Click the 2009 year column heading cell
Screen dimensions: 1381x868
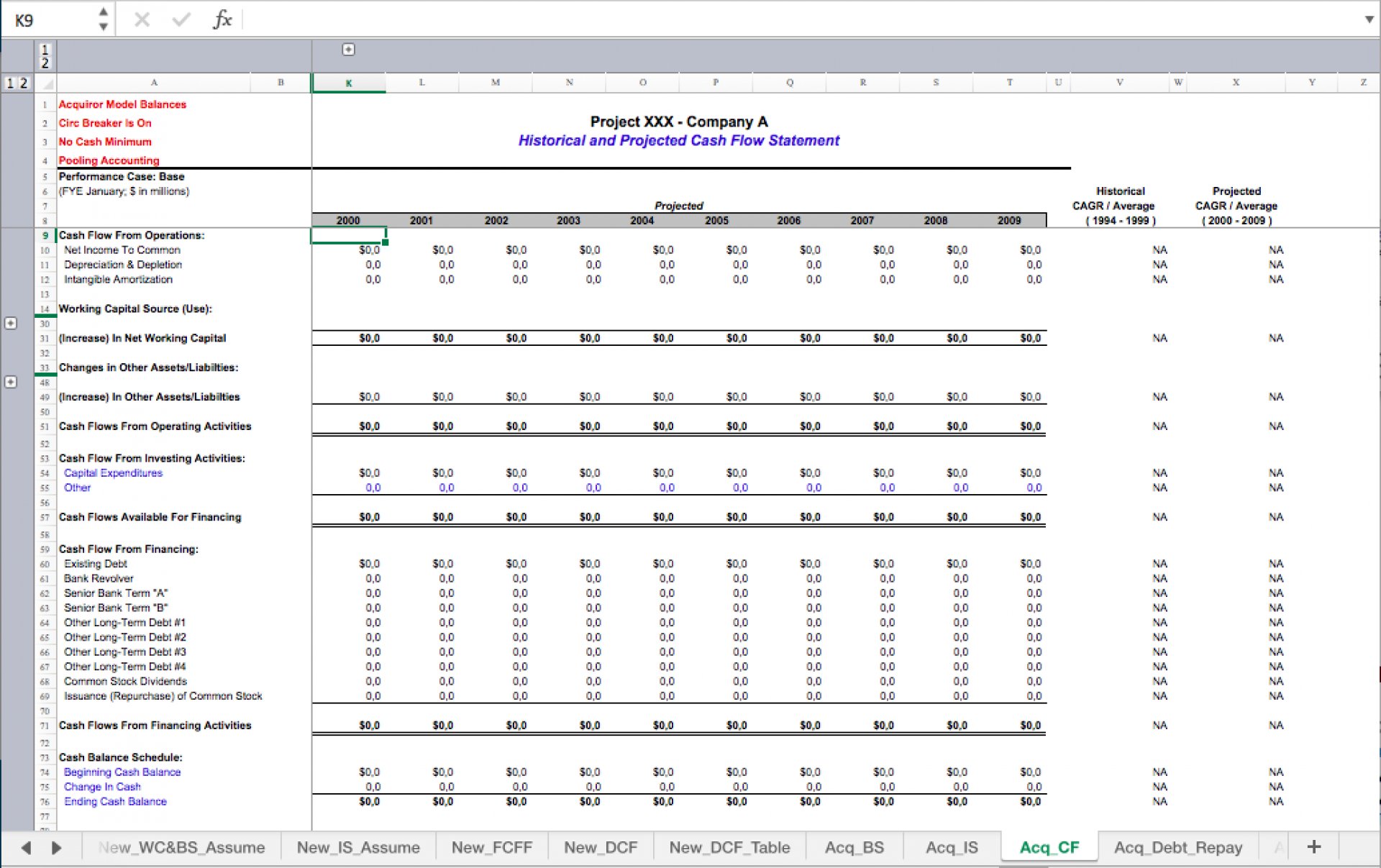1009,221
